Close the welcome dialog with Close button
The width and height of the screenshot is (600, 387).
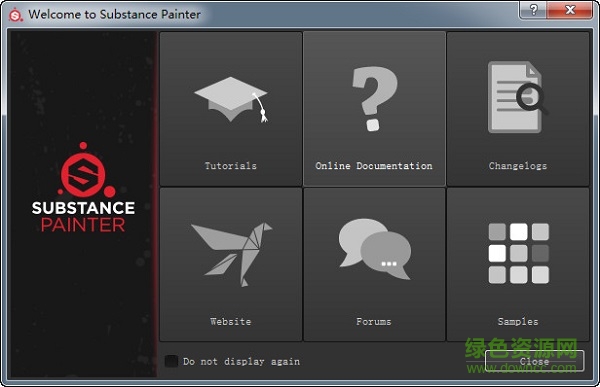click(534, 361)
